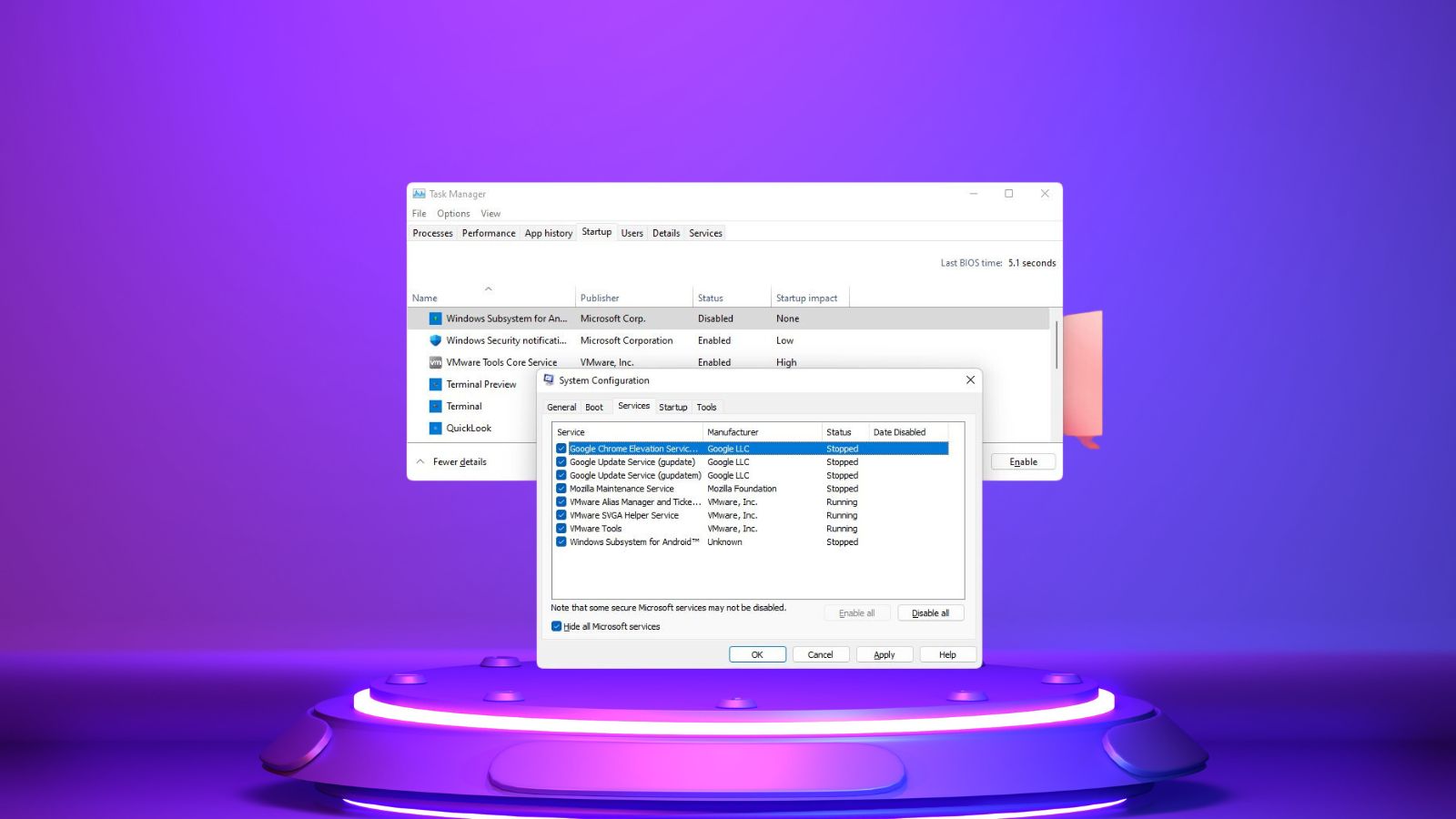The height and width of the screenshot is (819, 1456).
Task: Uncheck the Google Chrome Elevation Service checkbox
Action: pyautogui.click(x=561, y=449)
